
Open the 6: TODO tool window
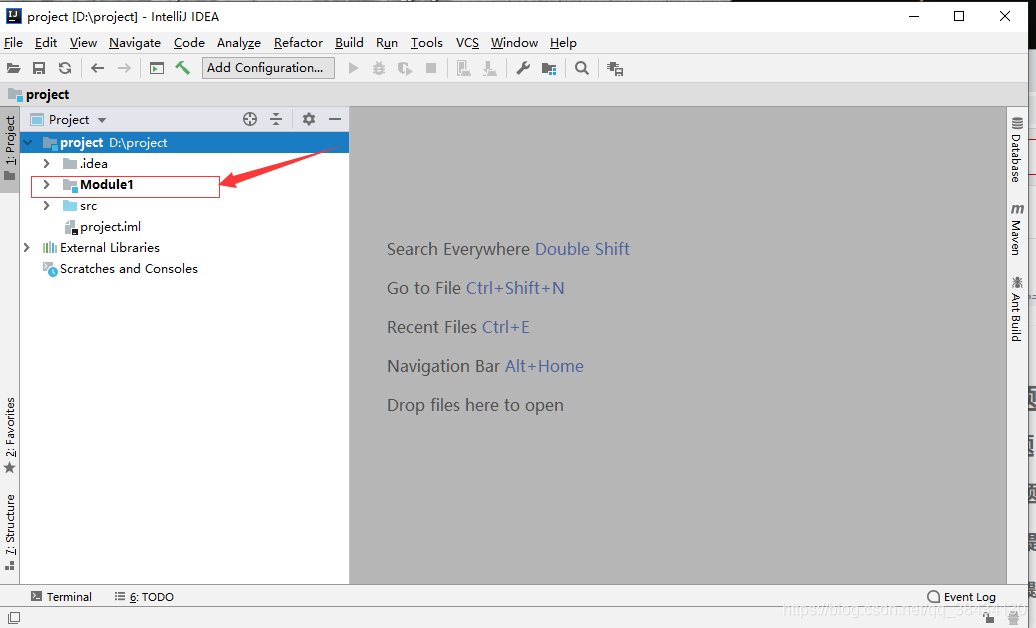tap(144, 596)
